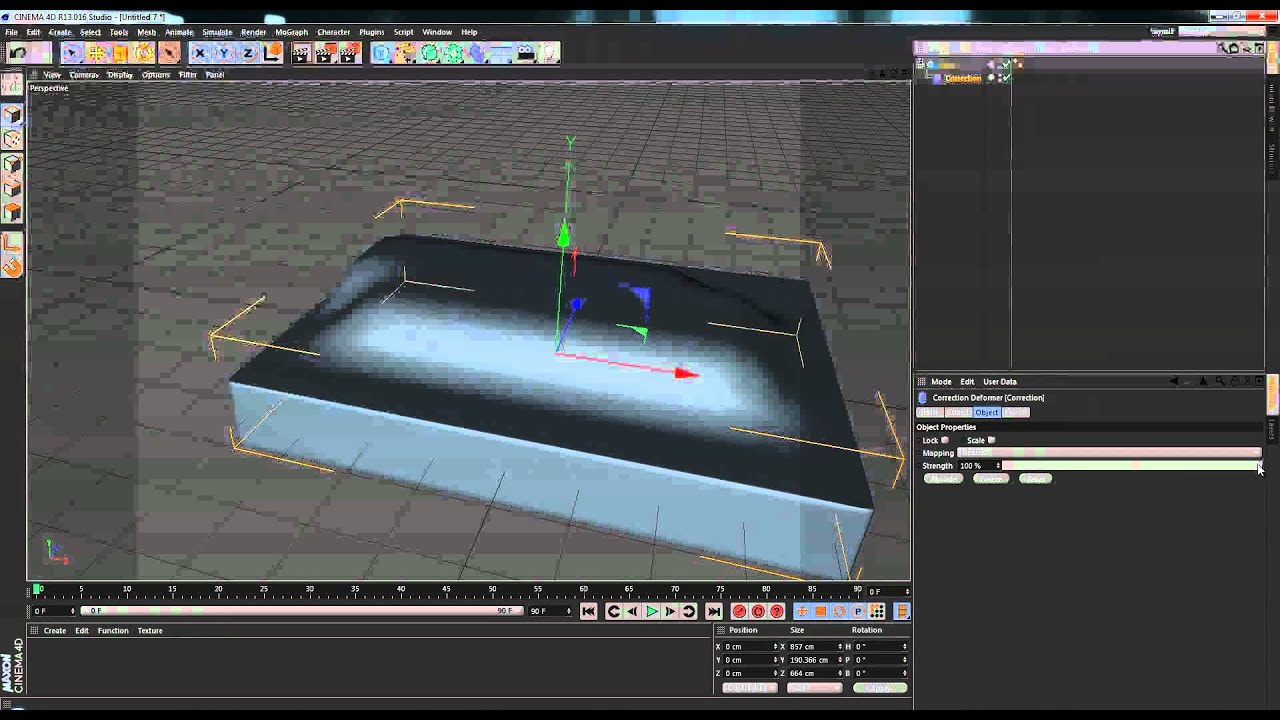Open the File menu
Viewport: 1280px width, 720px height.
coord(11,32)
